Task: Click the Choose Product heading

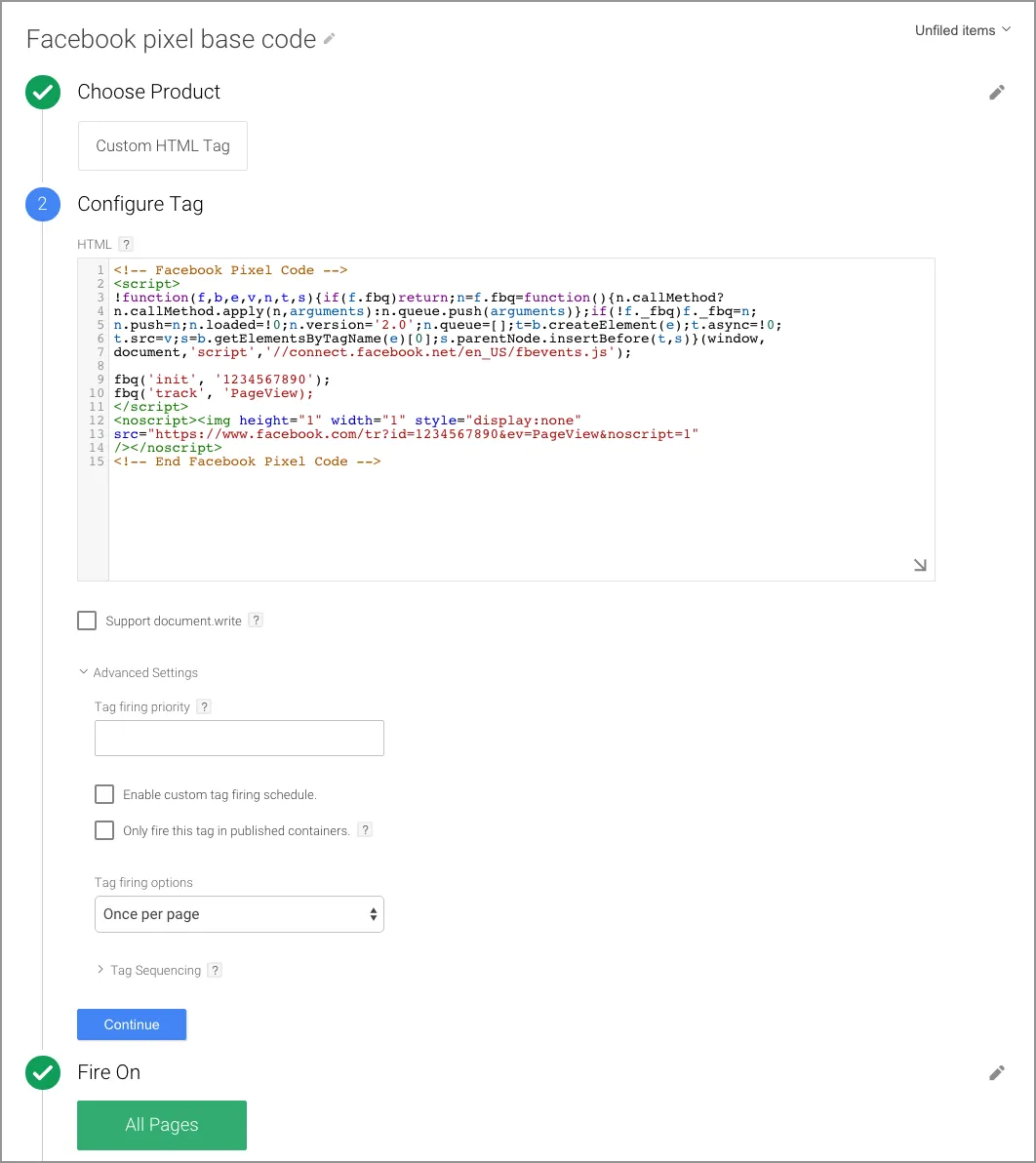Action: point(148,92)
